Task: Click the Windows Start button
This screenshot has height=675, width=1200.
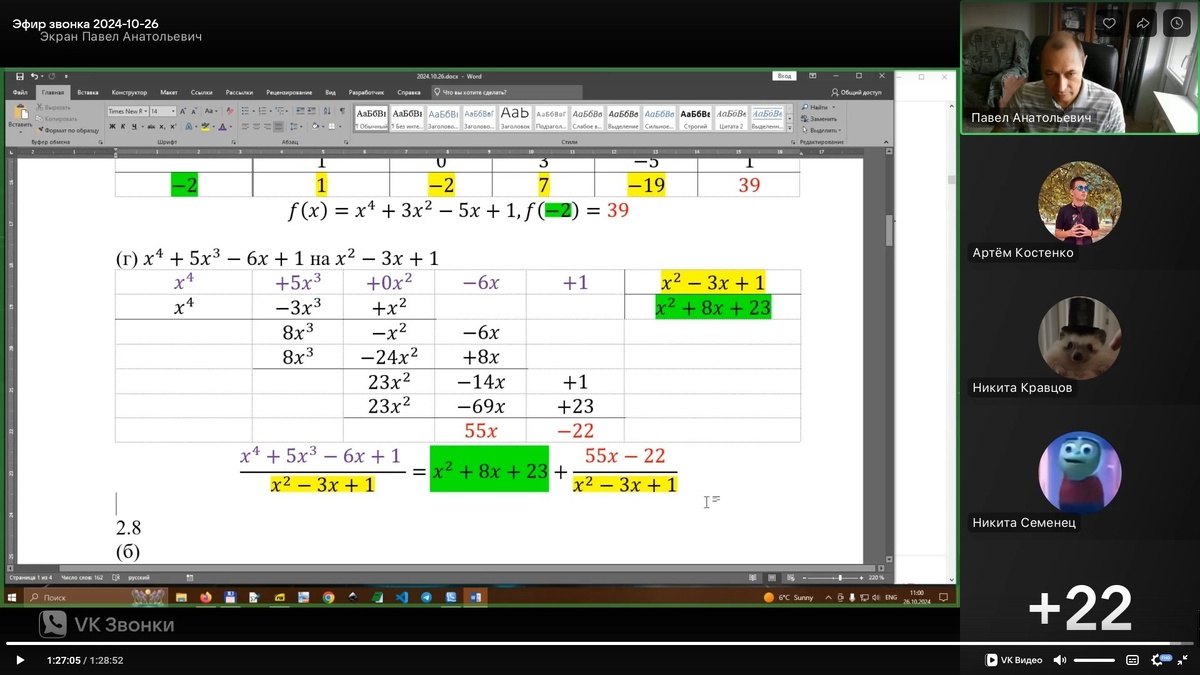Action: click(x=13, y=597)
